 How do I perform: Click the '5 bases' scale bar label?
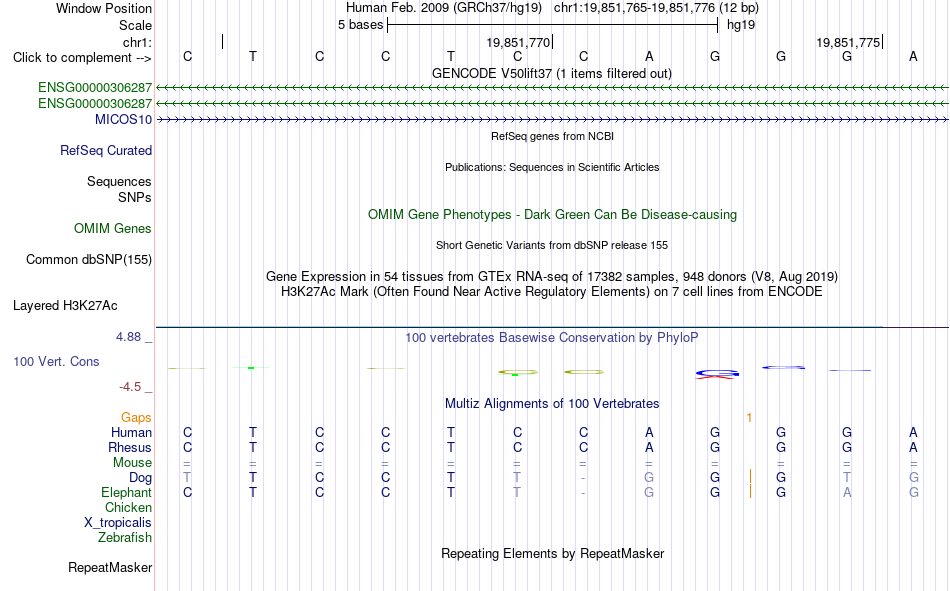[360, 25]
